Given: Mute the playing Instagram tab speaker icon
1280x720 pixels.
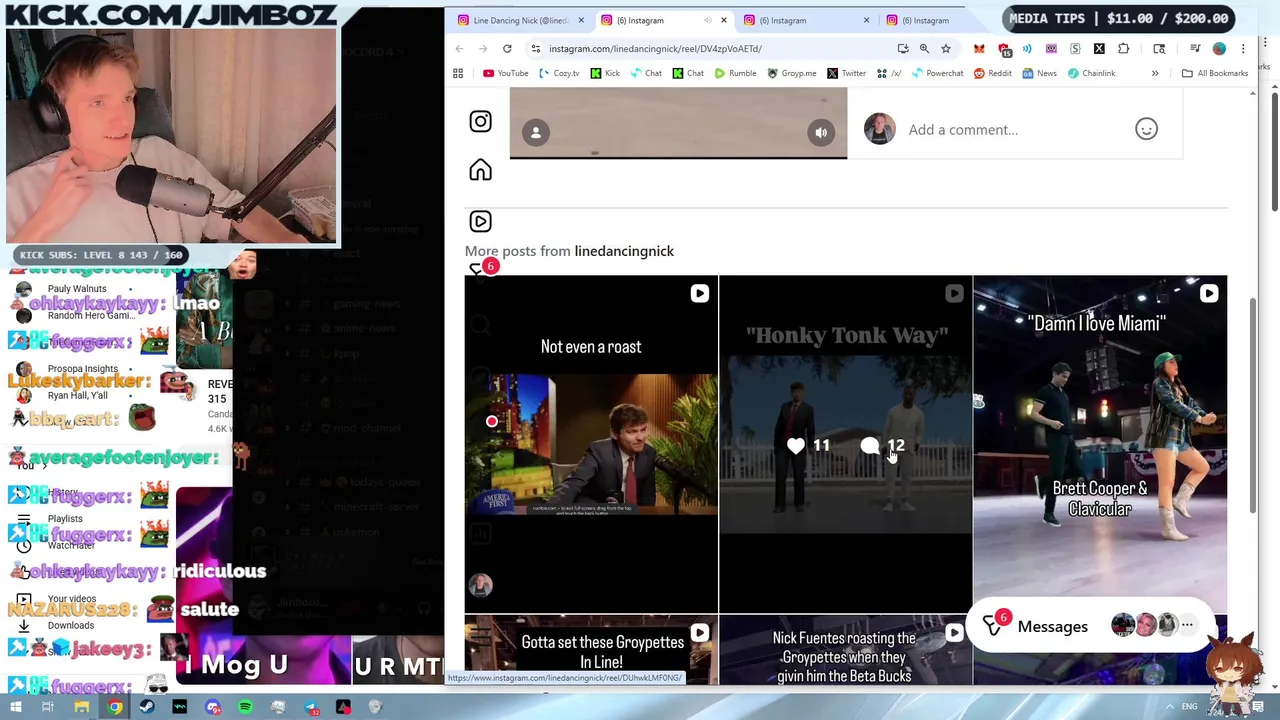Looking at the screenshot, I should pos(708,20).
